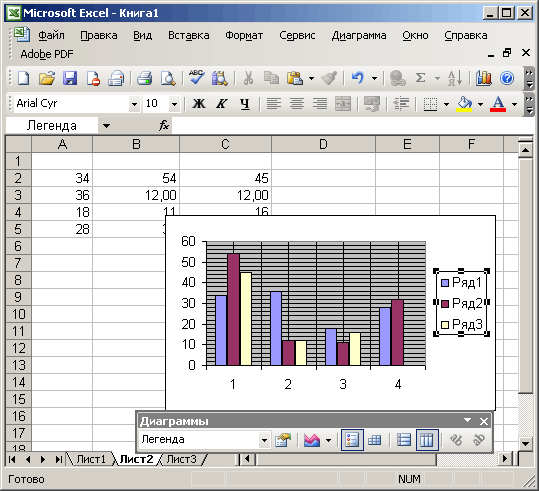Click the Undo arrow icon

358,78
